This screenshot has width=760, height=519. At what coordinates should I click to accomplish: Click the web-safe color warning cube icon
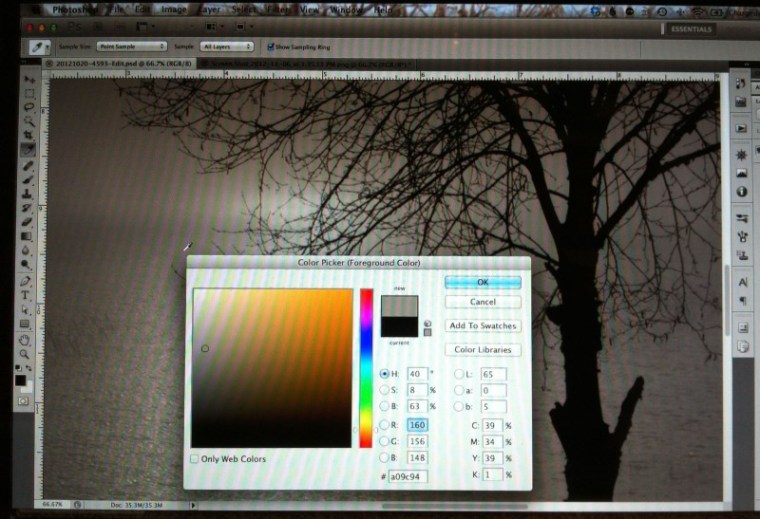[428, 324]
